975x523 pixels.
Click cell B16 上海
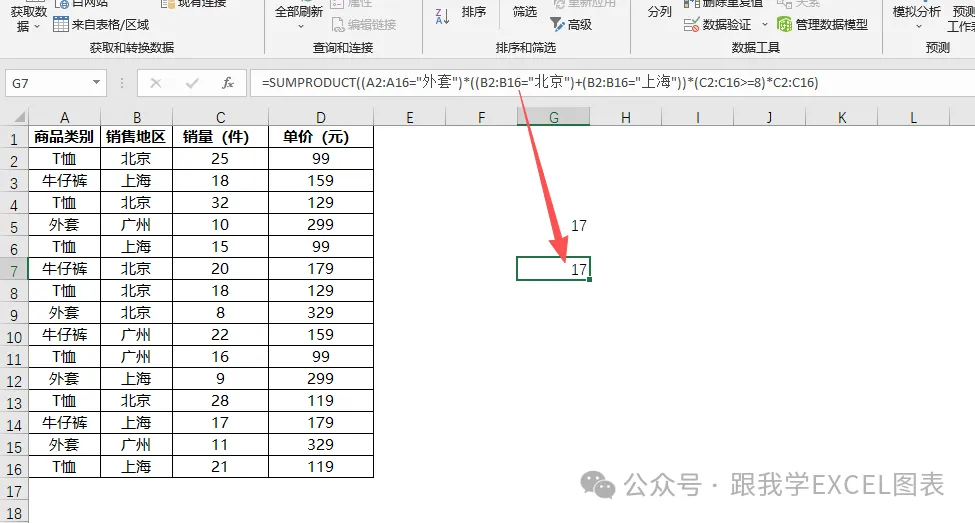(x=136, y=466)
